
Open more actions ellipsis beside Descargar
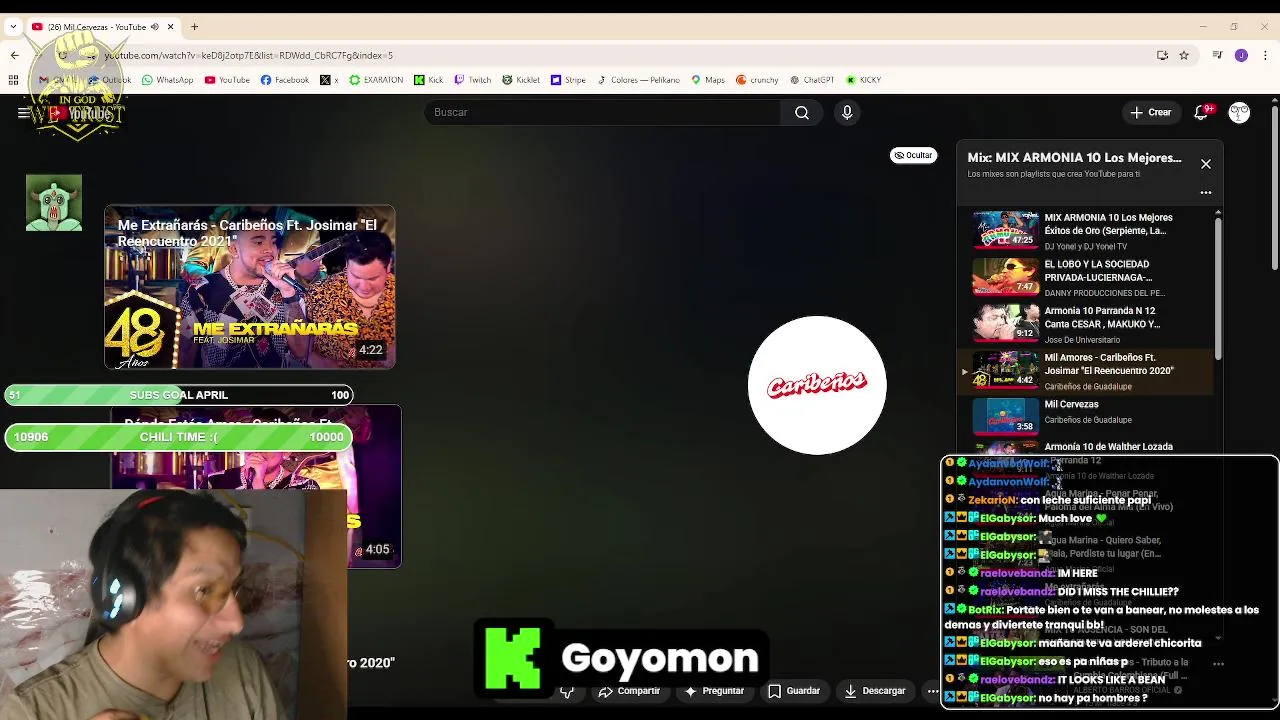[x=932, y=691]
